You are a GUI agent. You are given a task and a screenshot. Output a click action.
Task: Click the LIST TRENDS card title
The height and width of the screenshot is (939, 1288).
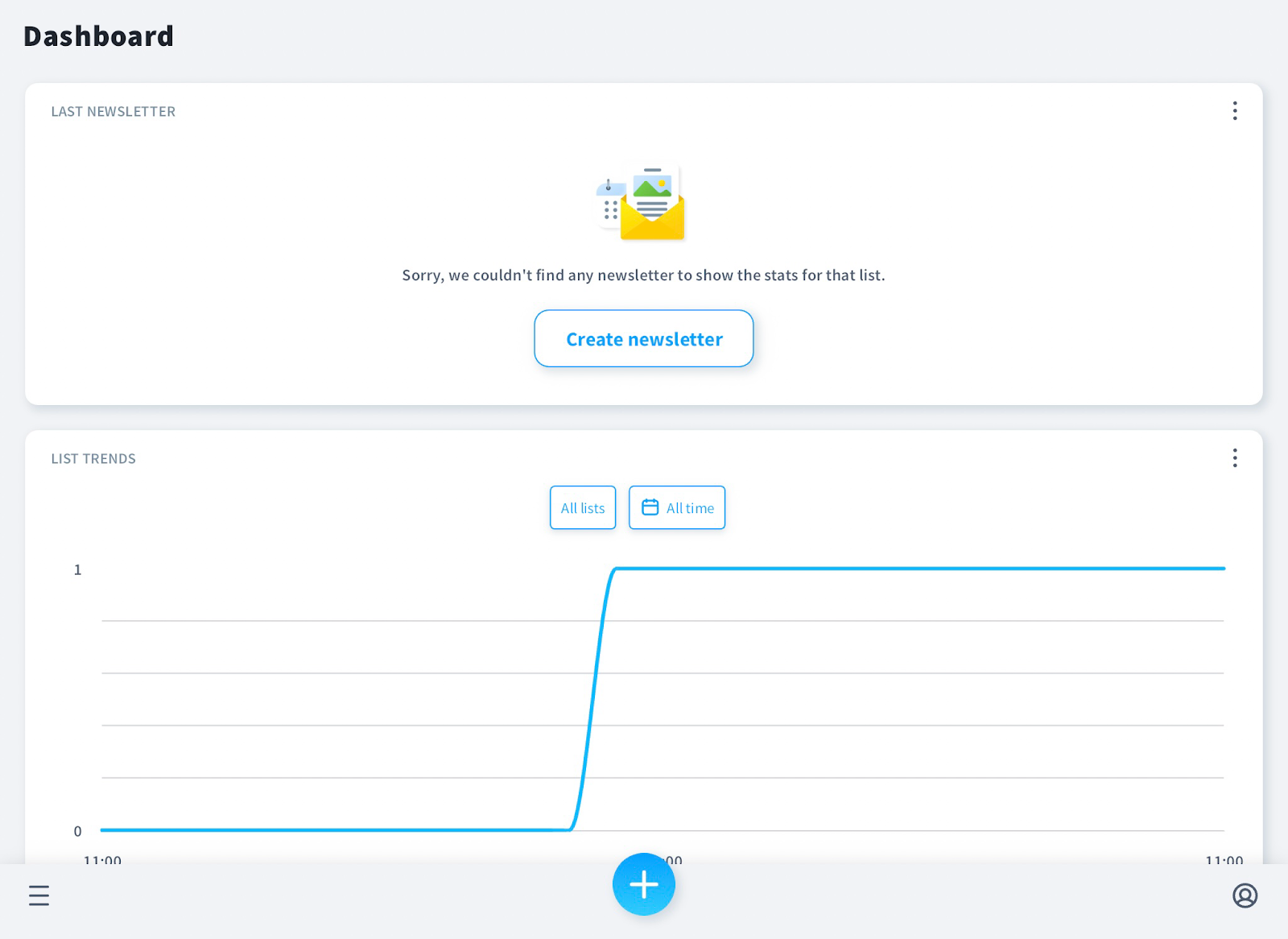(93, 459)
